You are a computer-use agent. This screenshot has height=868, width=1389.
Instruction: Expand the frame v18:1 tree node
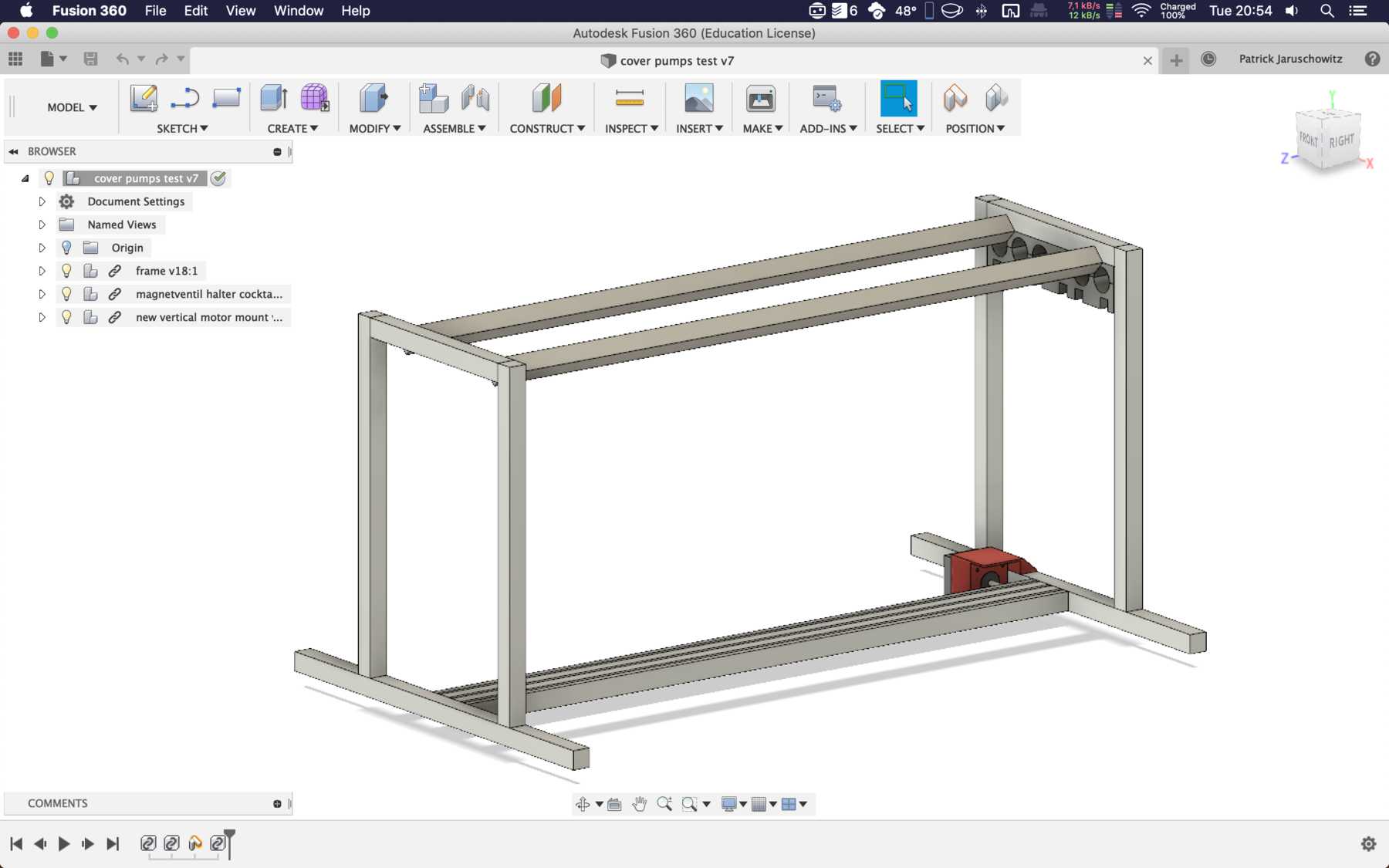tap(42, 271)
